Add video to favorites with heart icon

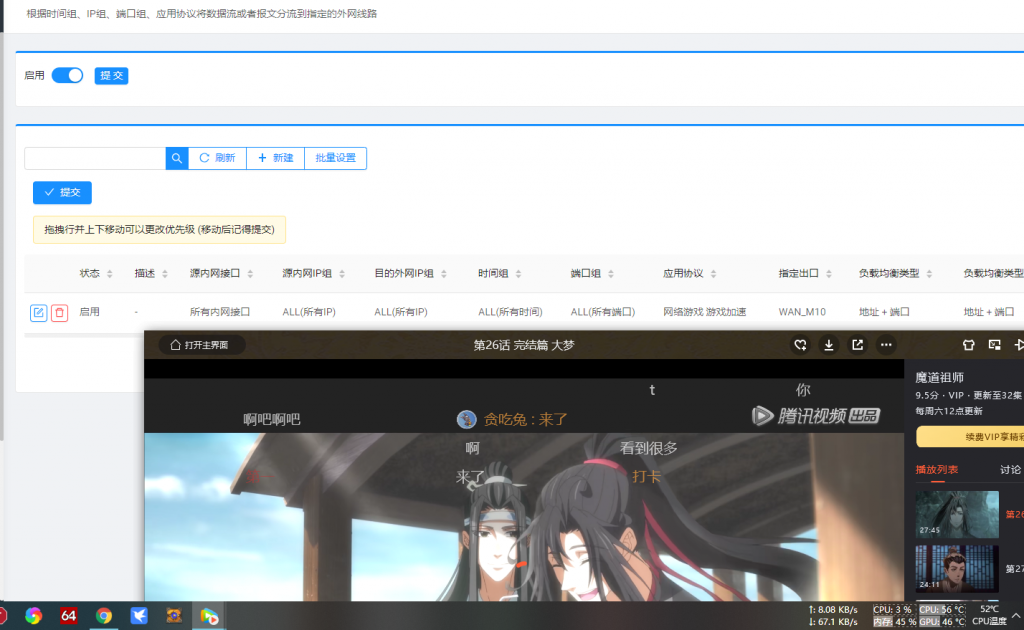[800, 345]
